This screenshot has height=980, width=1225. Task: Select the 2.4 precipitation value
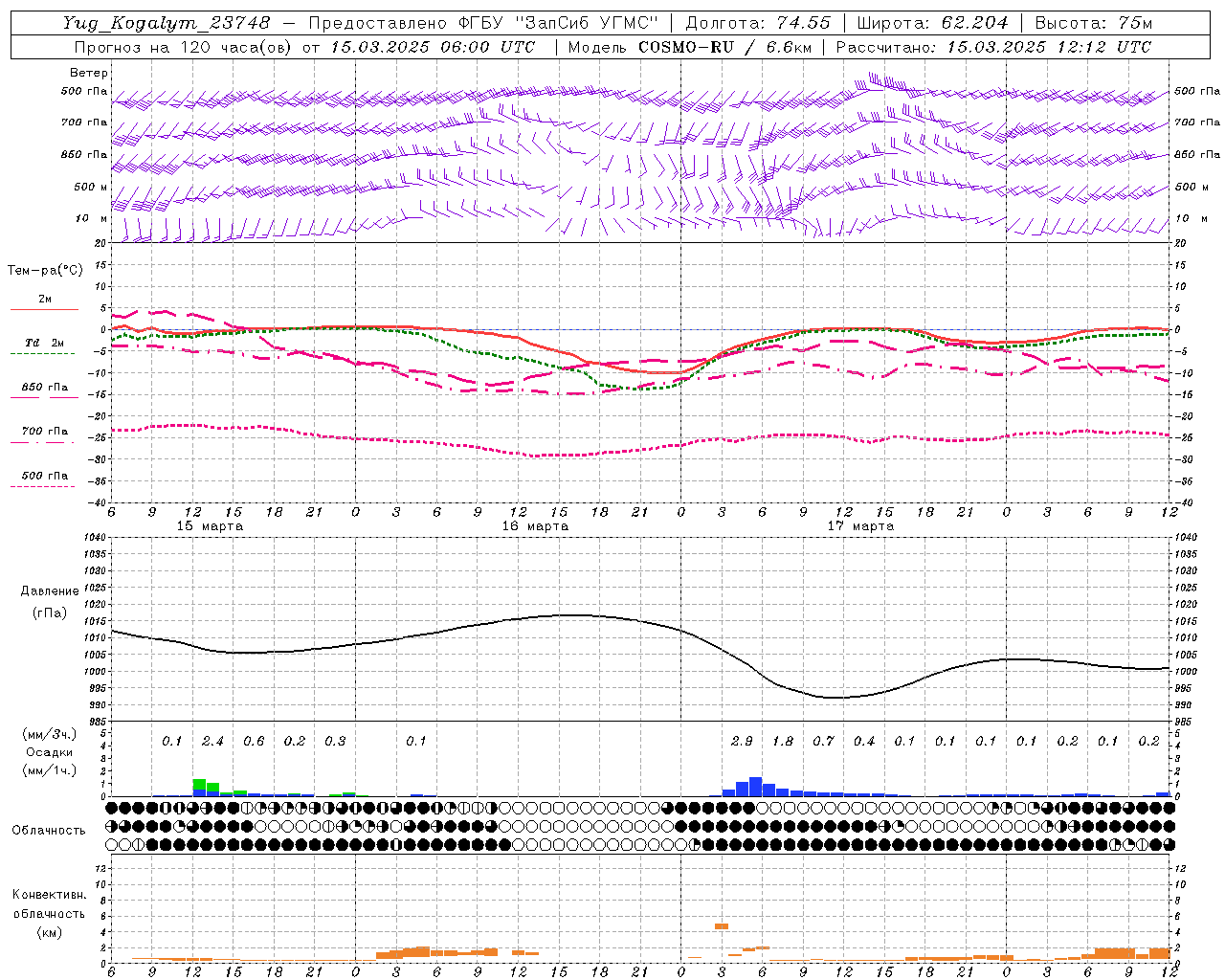tap(212, 741)
